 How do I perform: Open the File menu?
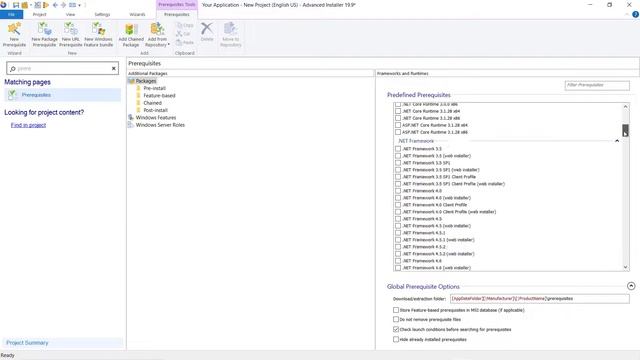11,14
